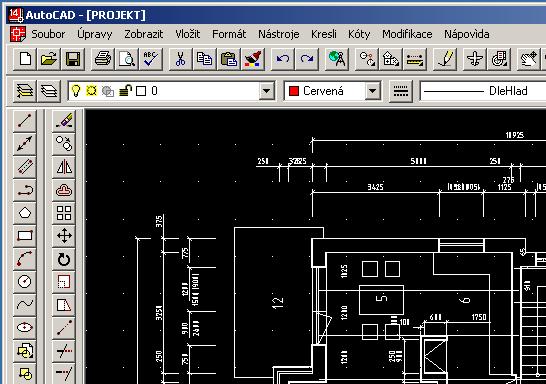Screen dimensions: 546x384
Task: Toggle the layer freeze sun icon
Action: tap(91, 91)
